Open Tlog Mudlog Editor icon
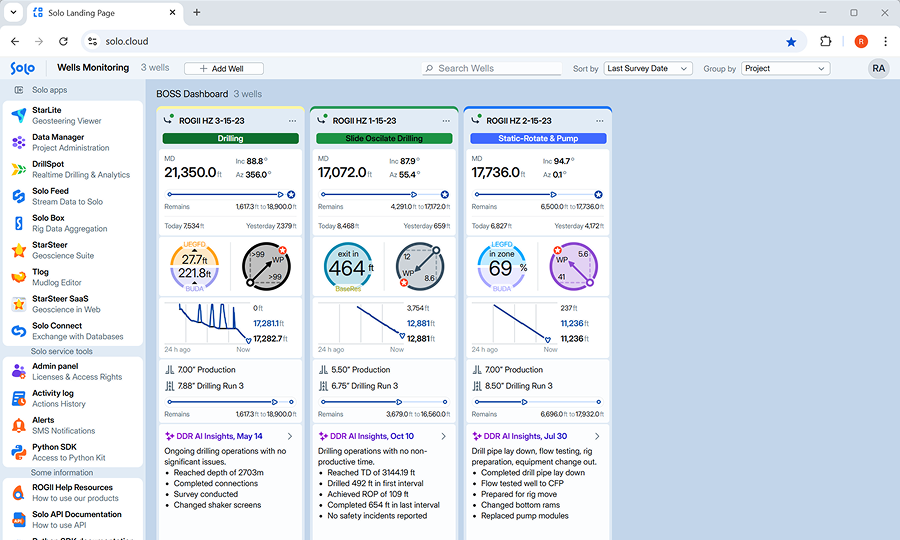The image size is (900, 540). point(19,277)
